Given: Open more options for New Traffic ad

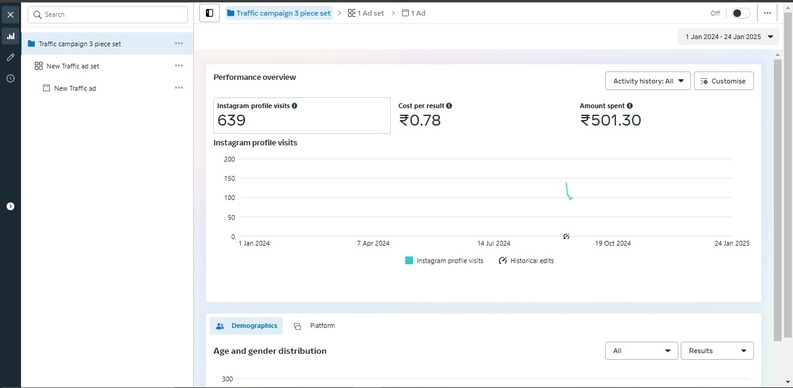Looking at the screenshot, I should [x=179, y=88].
